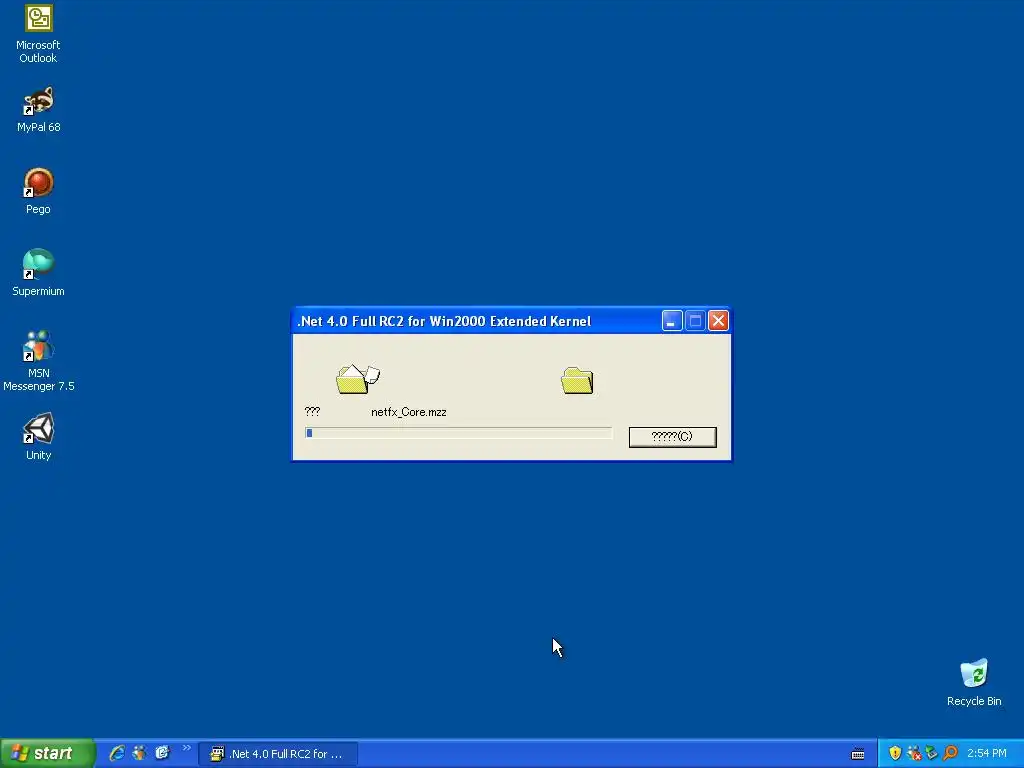This screenshot has height=768, width=1024.
Task: Select the Pego desktop shortcut
Action: pyautogui.click(x=38, y=191)
